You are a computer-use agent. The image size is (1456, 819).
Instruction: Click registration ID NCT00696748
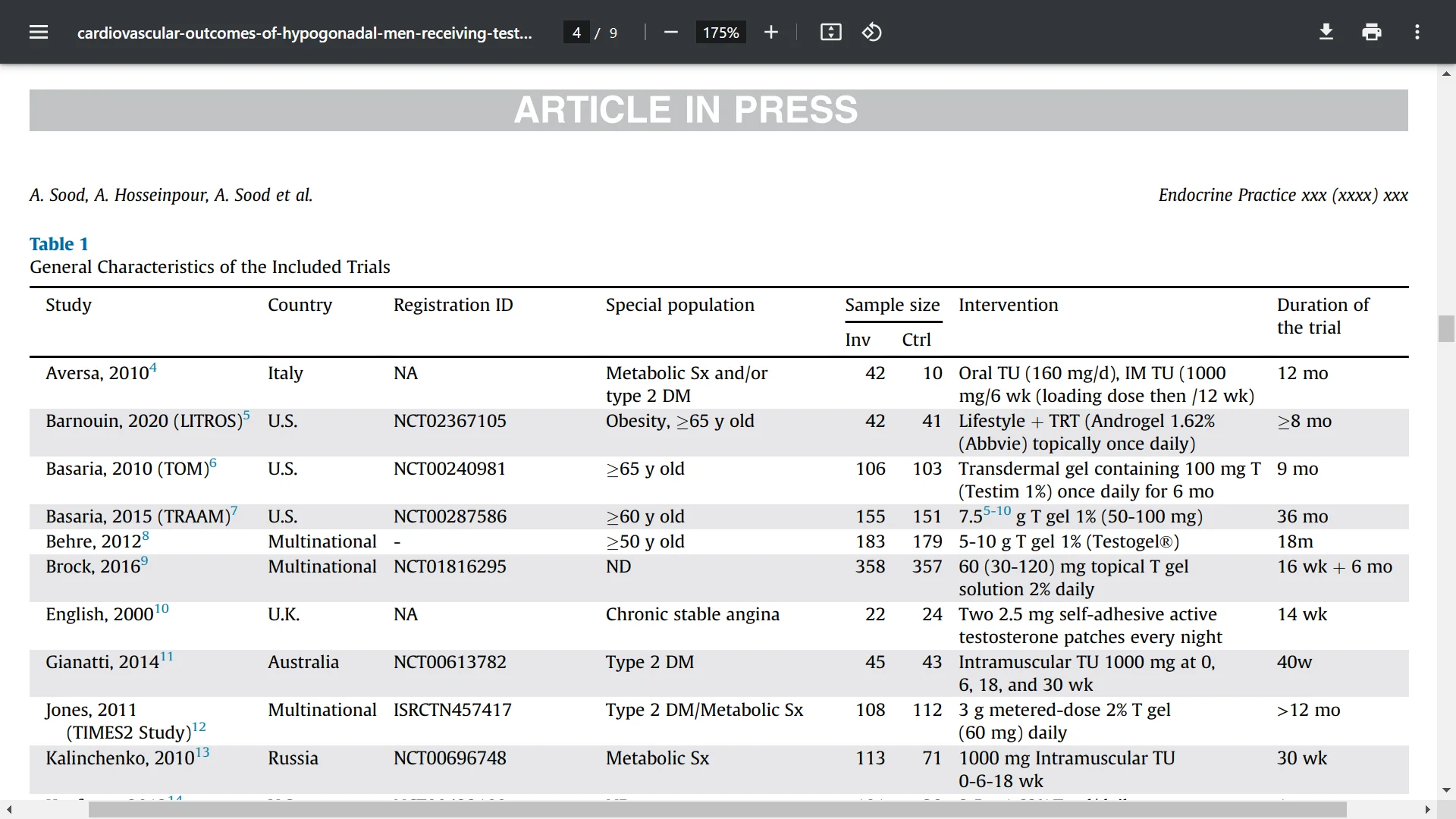tap(450, 758)
